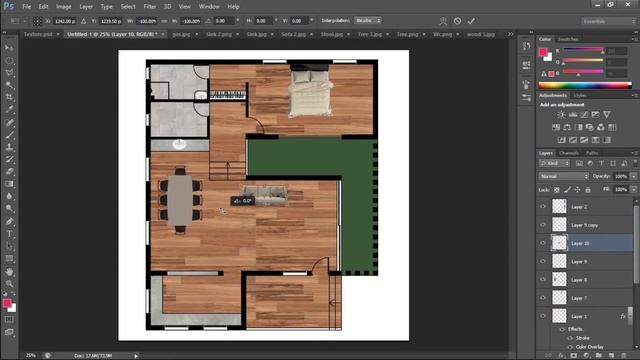The width and height of the screenshot is (640, 360).
Task: Show more document tabs chevron
Action: 511,34
